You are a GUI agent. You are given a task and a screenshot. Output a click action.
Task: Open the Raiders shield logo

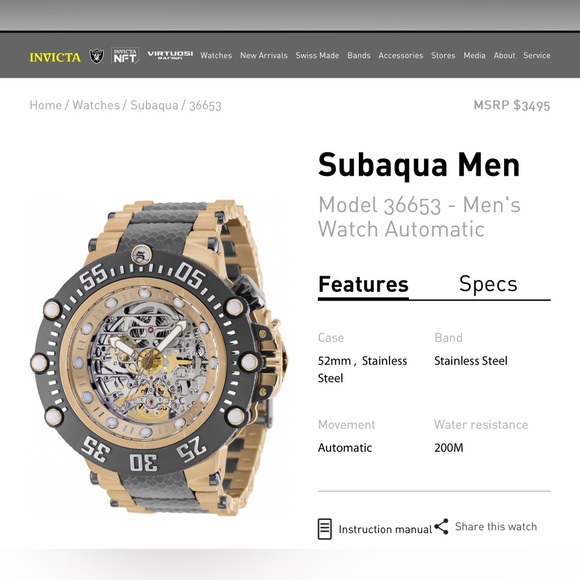click(96, 56)
